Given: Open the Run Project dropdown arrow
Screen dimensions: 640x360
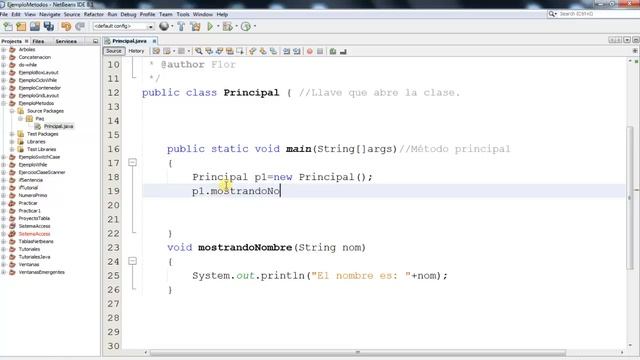Looking at the screenshot, I should (218, 27).
